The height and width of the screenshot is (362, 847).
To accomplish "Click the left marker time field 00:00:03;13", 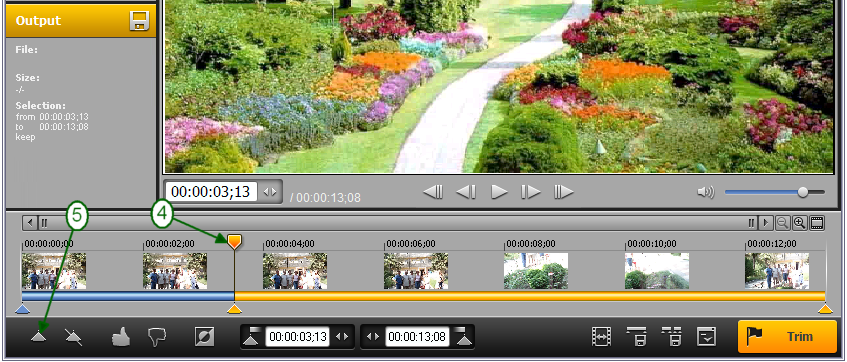I will pyautogui.click(x=298, y=337).
